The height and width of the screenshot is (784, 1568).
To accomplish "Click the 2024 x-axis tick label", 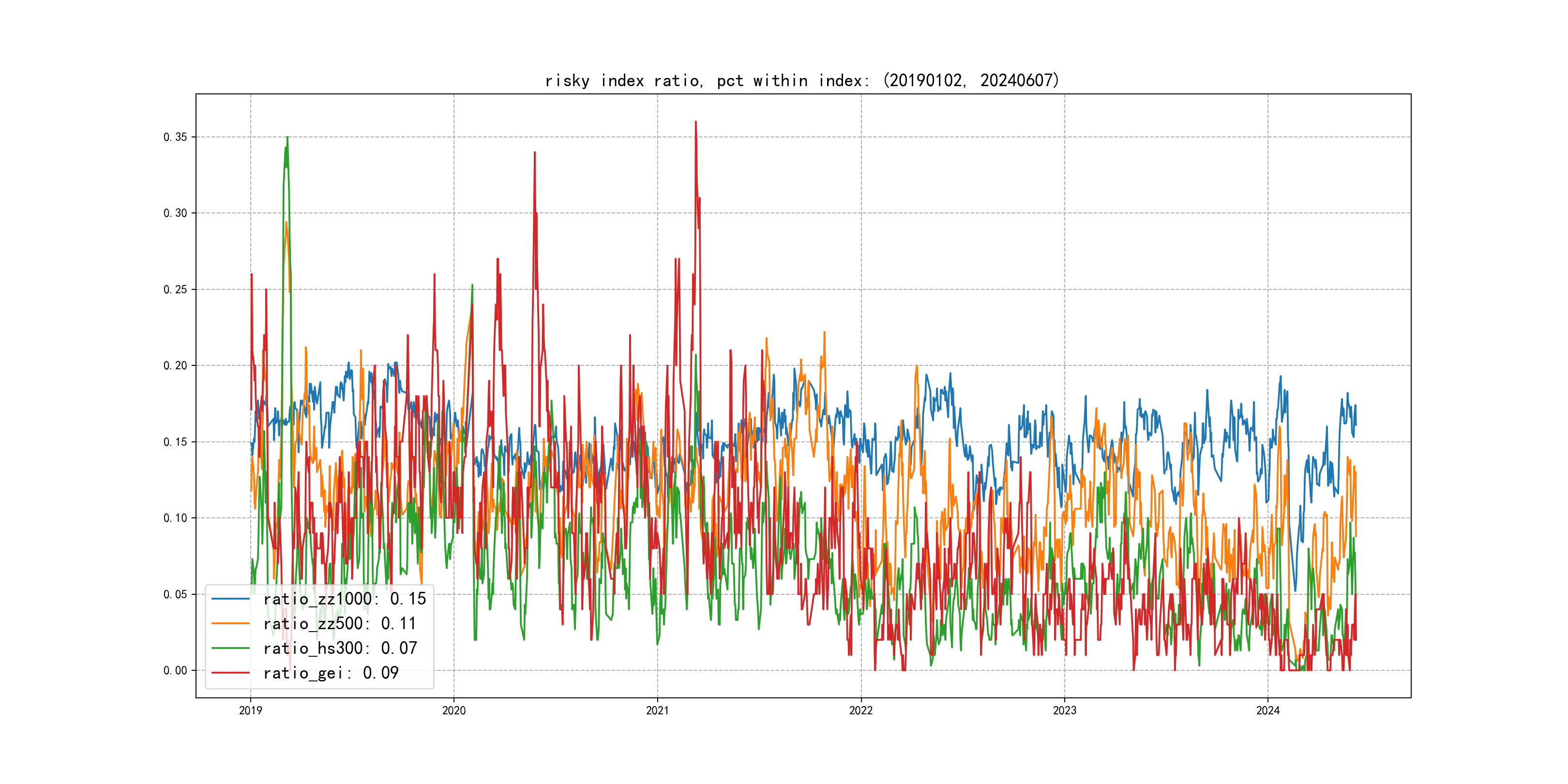I will [x=1268, y=710].
